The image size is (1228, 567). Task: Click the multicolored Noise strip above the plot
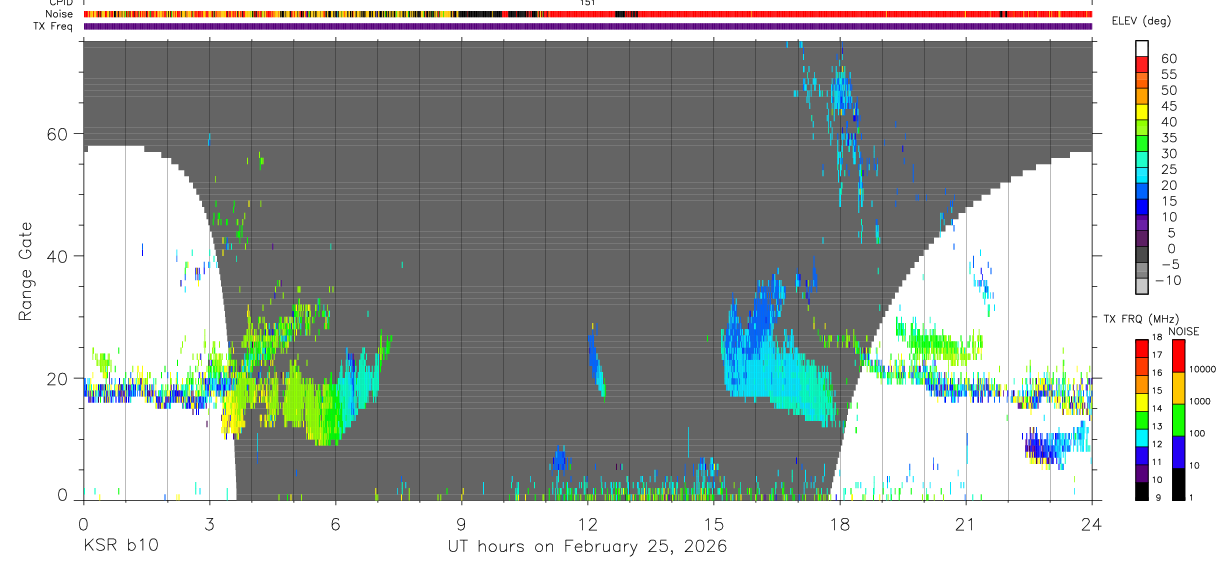pyautogui.click(x=588, y=14)
